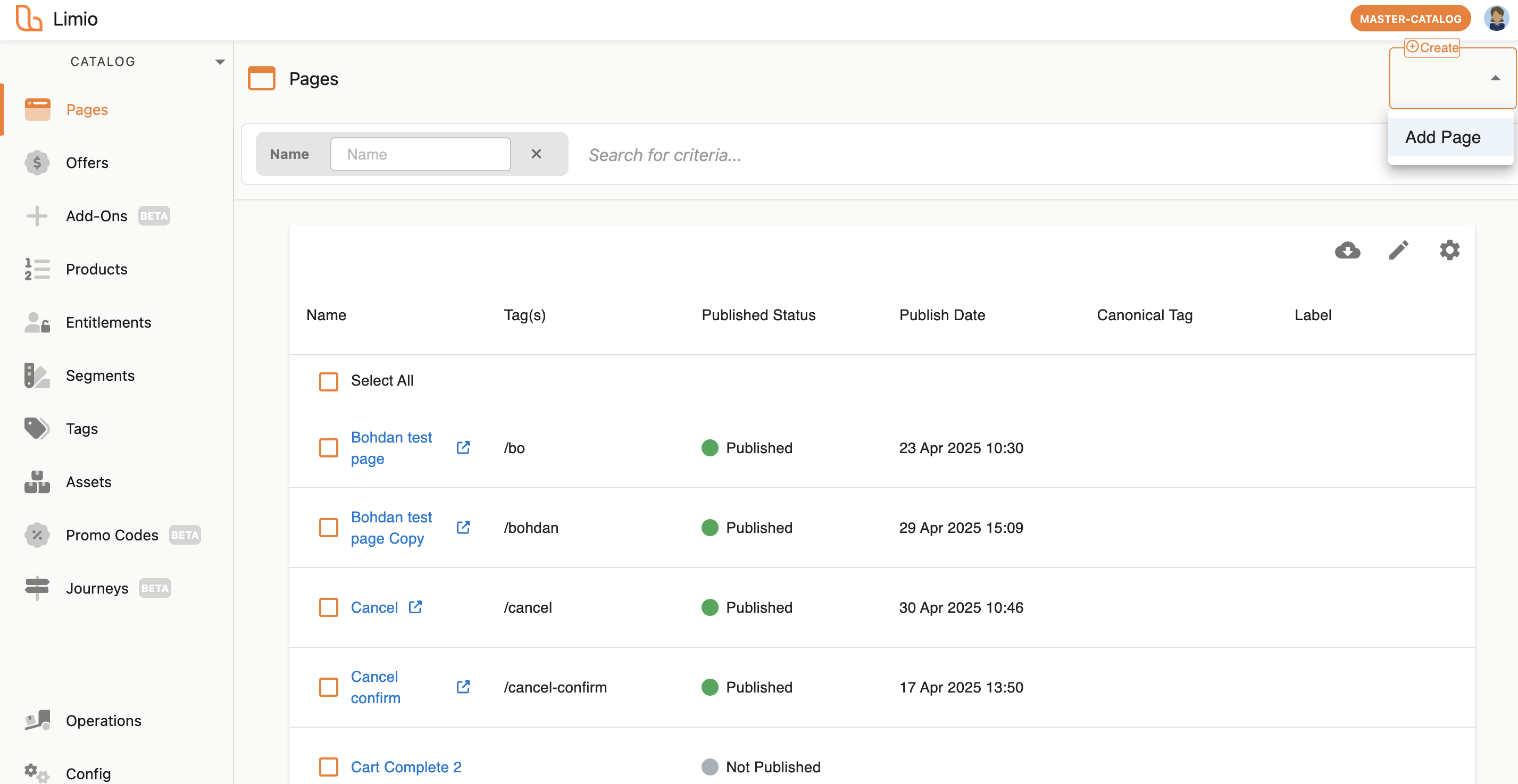Click the Create button label
This screenshot has width=1518, height=784.
point(1432,47)
